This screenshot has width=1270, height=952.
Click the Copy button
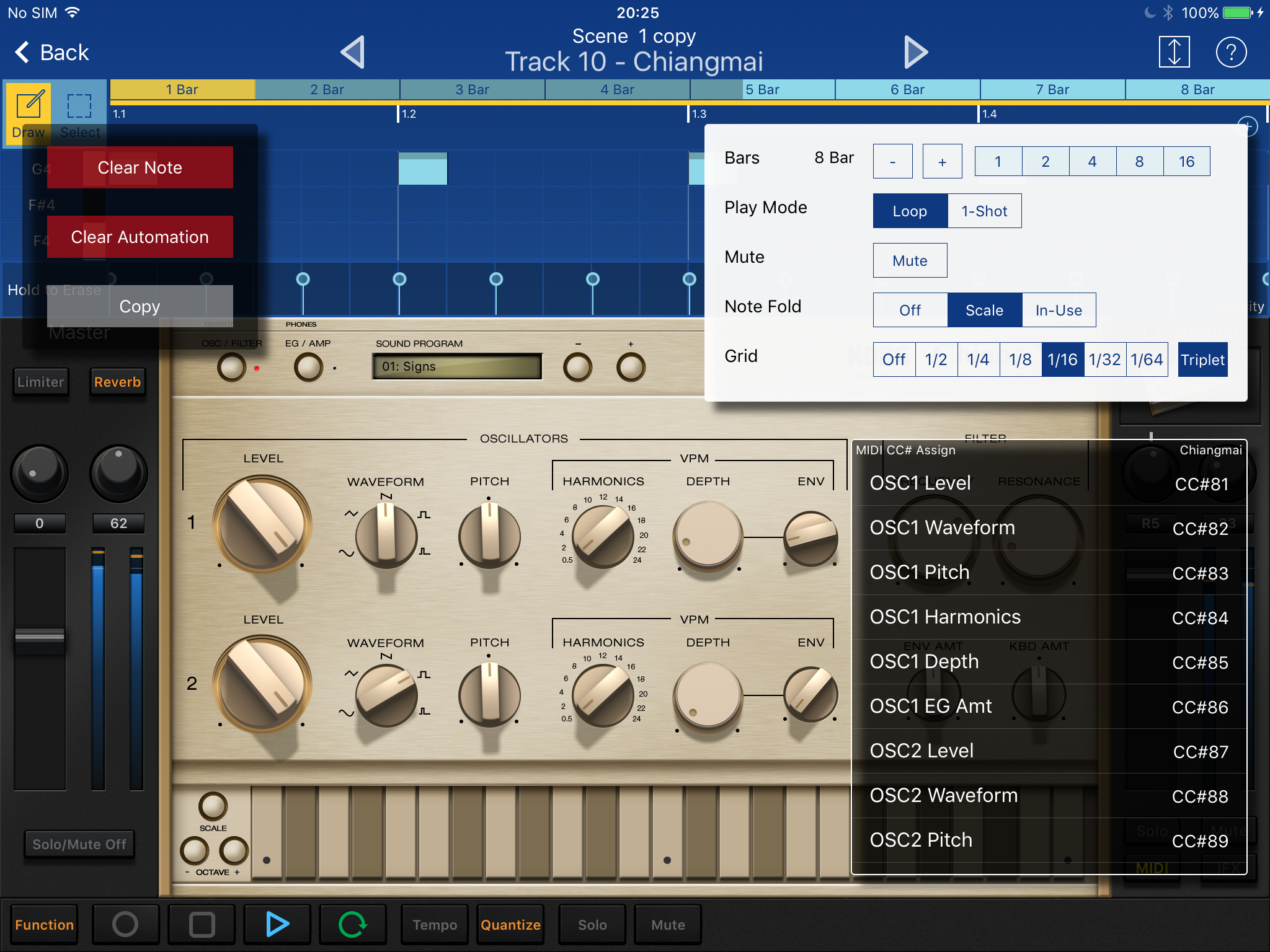[x=140, y=306]
